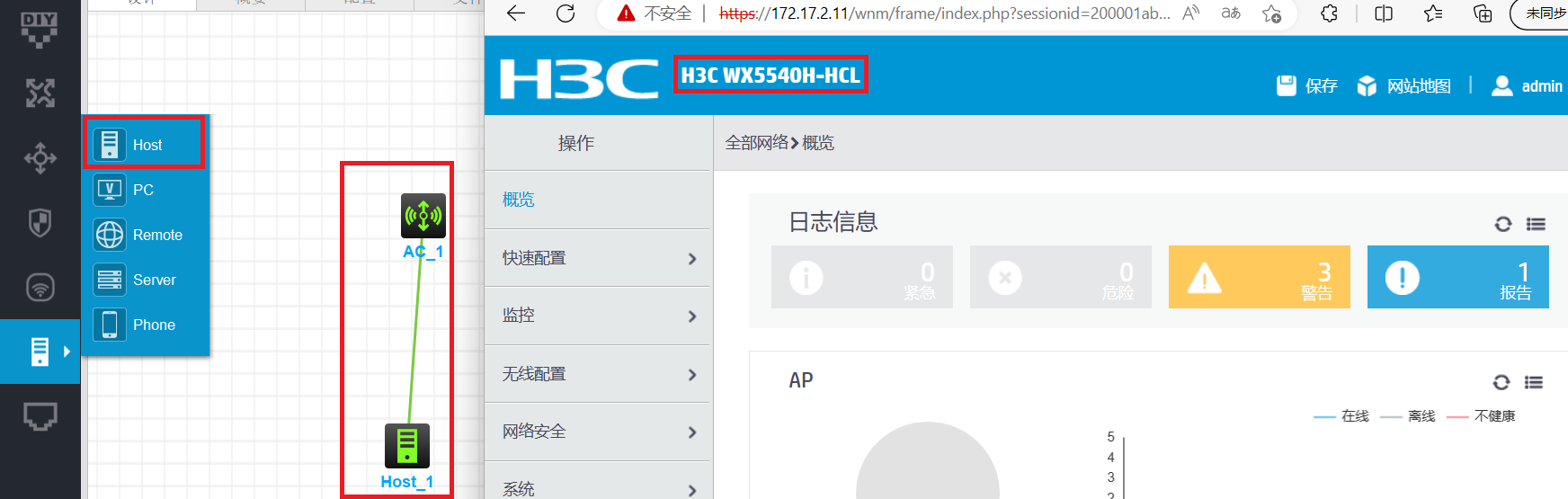Toggle browser split screen view

coord(1384,13)
